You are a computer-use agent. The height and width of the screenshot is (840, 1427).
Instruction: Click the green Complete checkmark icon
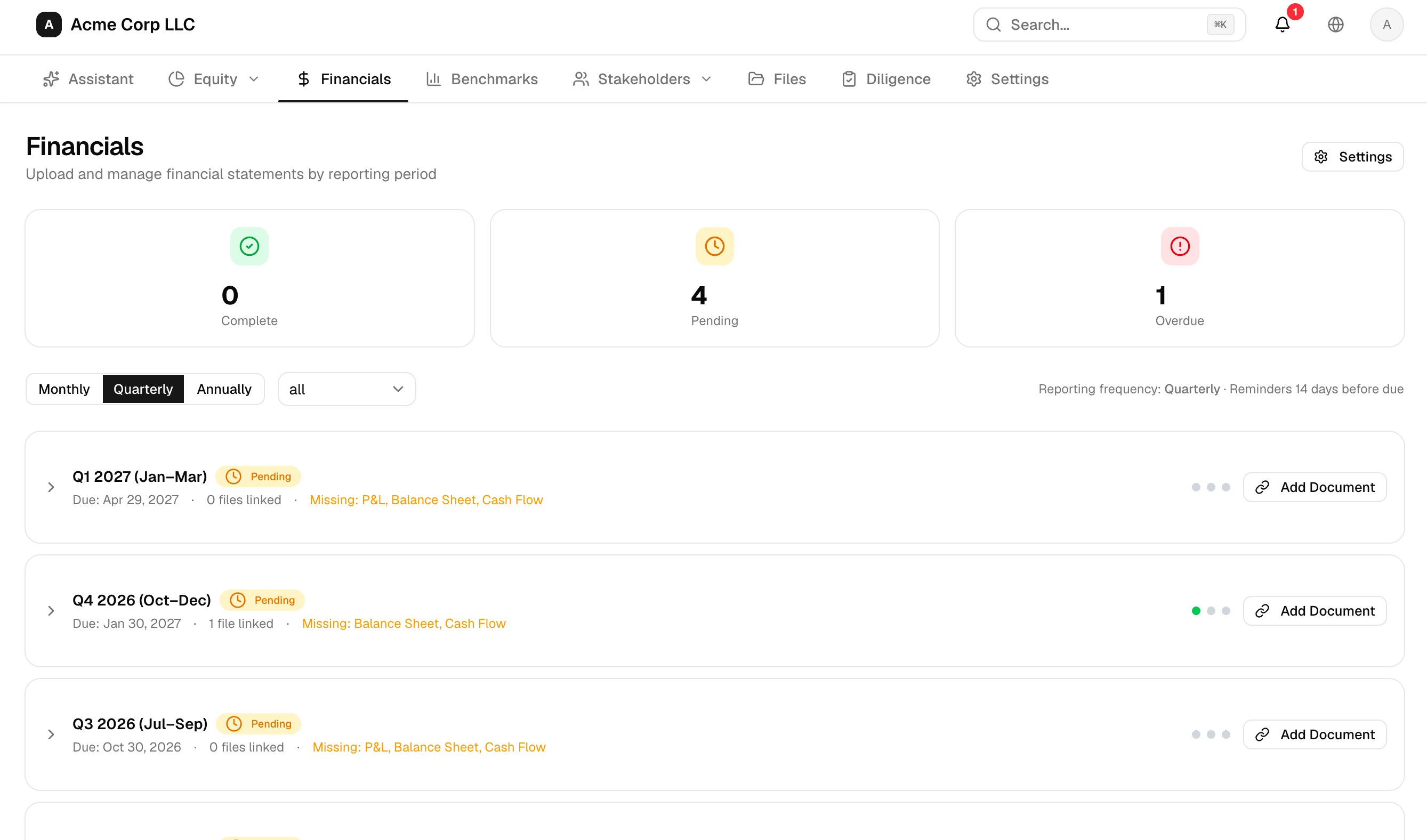tap(249, 246)
